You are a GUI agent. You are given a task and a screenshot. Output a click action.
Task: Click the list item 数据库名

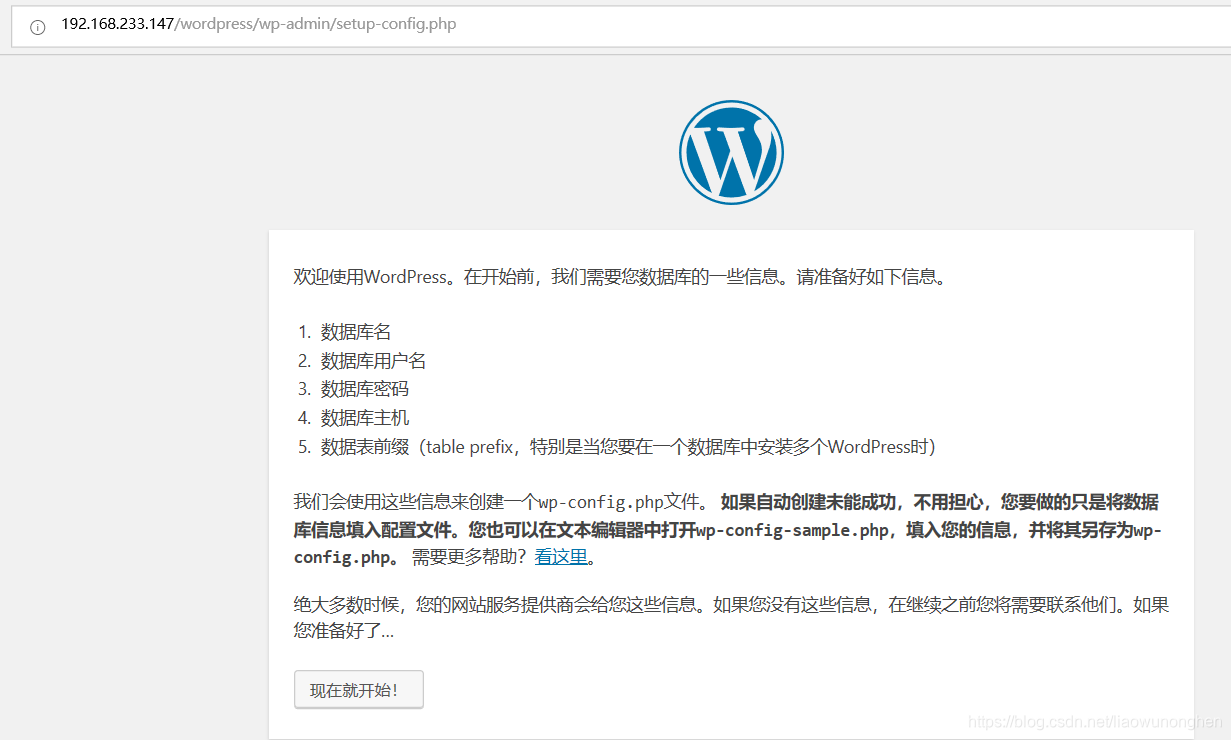tap(356, 332)
